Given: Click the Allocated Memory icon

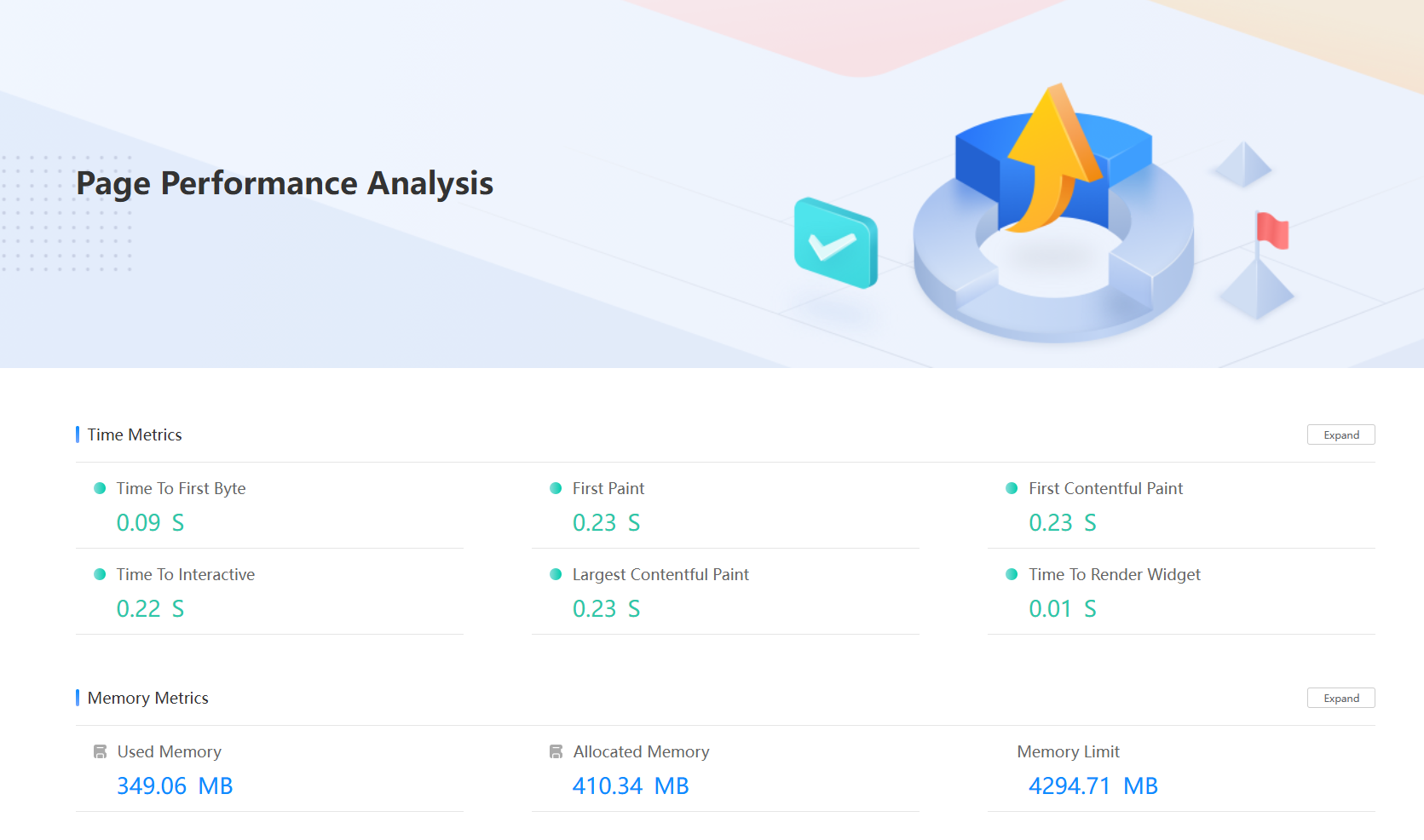Looking at the screenshot, I should click(x=556, y=751).
